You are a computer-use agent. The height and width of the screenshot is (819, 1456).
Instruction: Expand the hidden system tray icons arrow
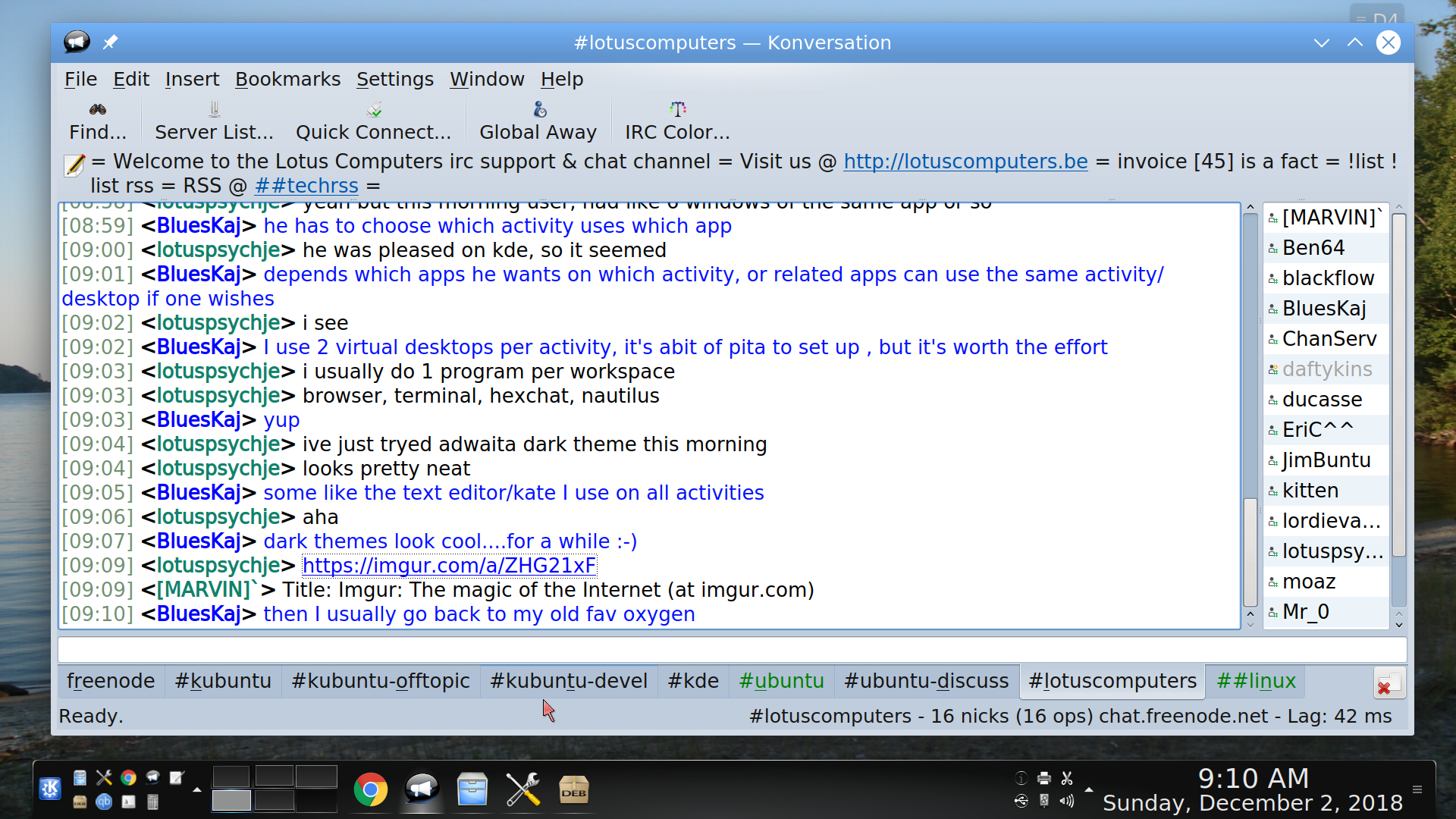click(1089, 789)
